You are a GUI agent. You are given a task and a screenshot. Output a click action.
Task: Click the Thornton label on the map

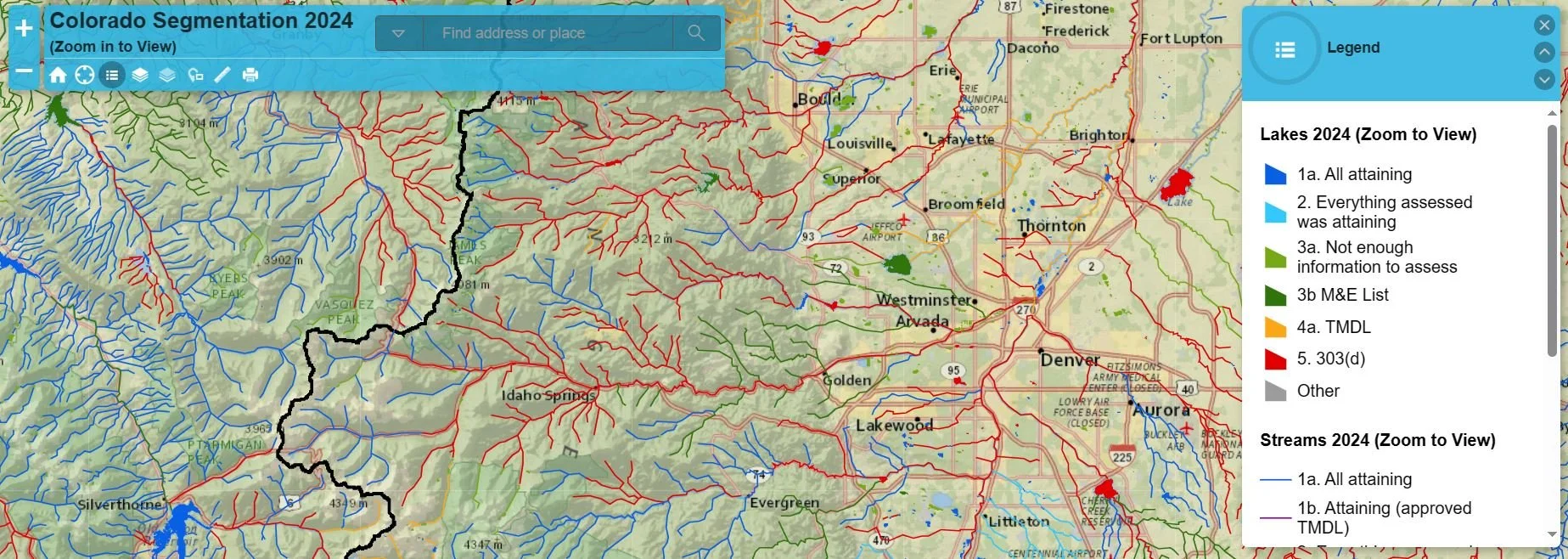[1051, 225]
